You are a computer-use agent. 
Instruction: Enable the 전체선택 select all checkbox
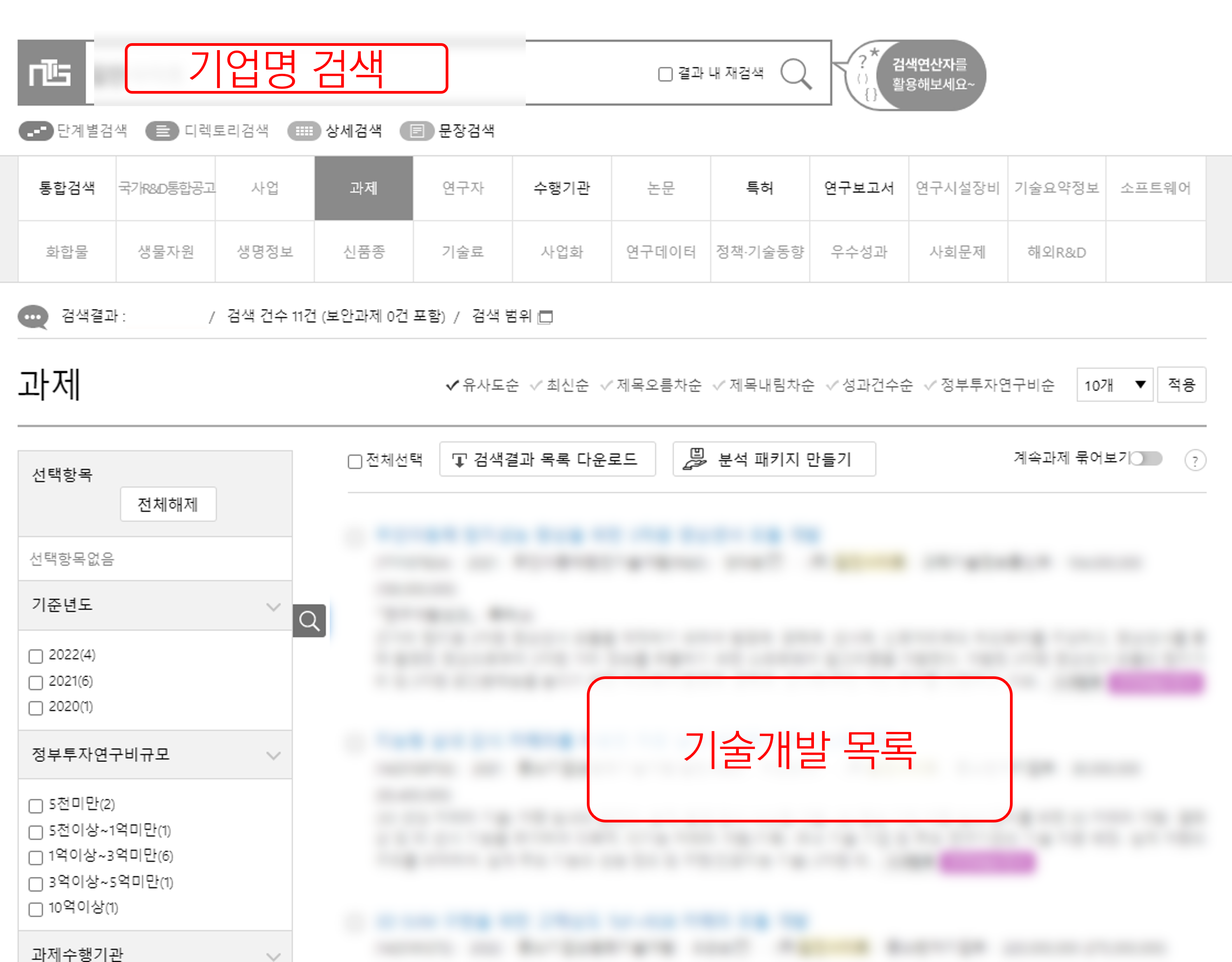(x=355, y=461)
